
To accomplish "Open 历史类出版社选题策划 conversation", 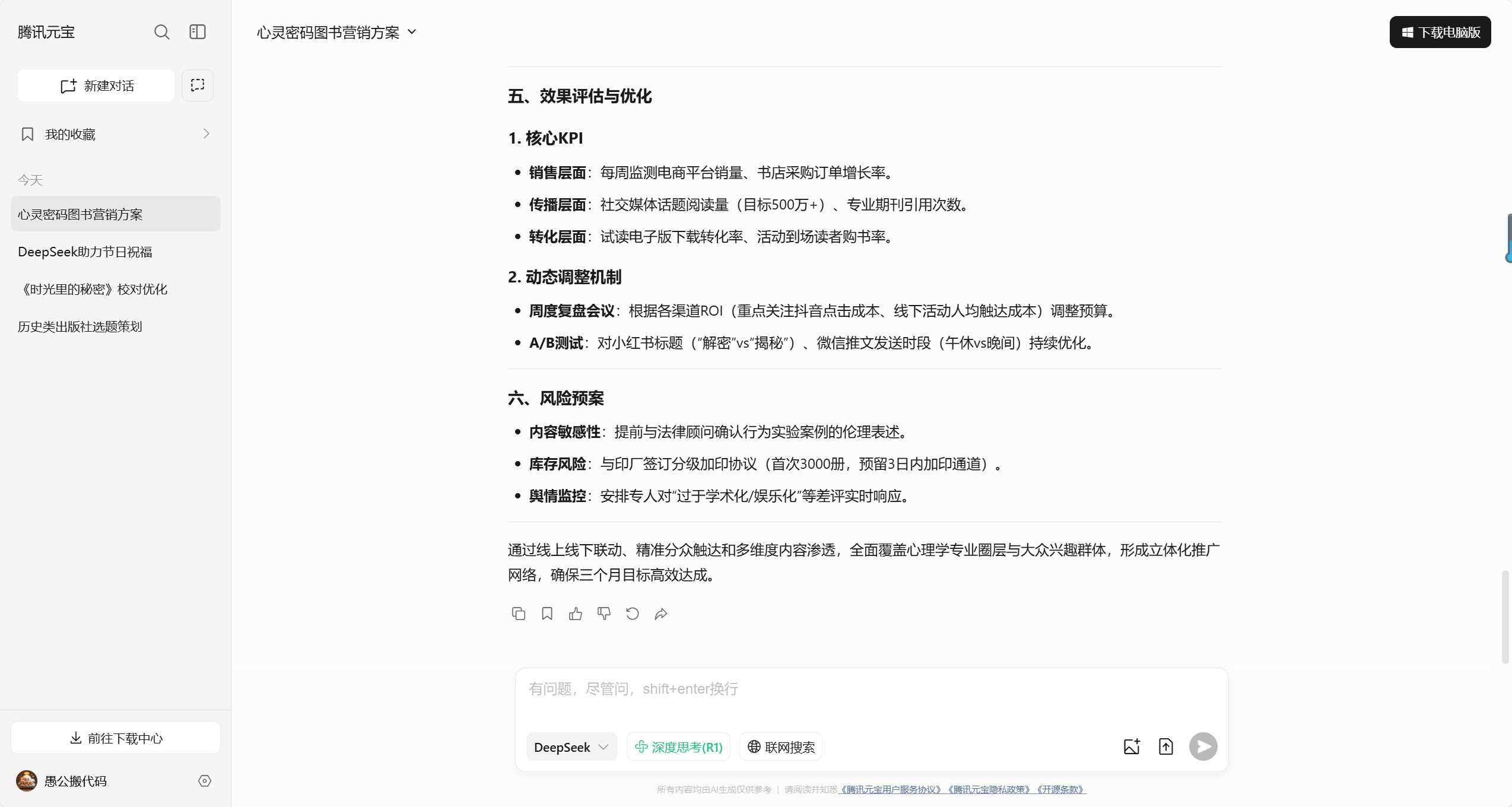I will pos(80,327).
